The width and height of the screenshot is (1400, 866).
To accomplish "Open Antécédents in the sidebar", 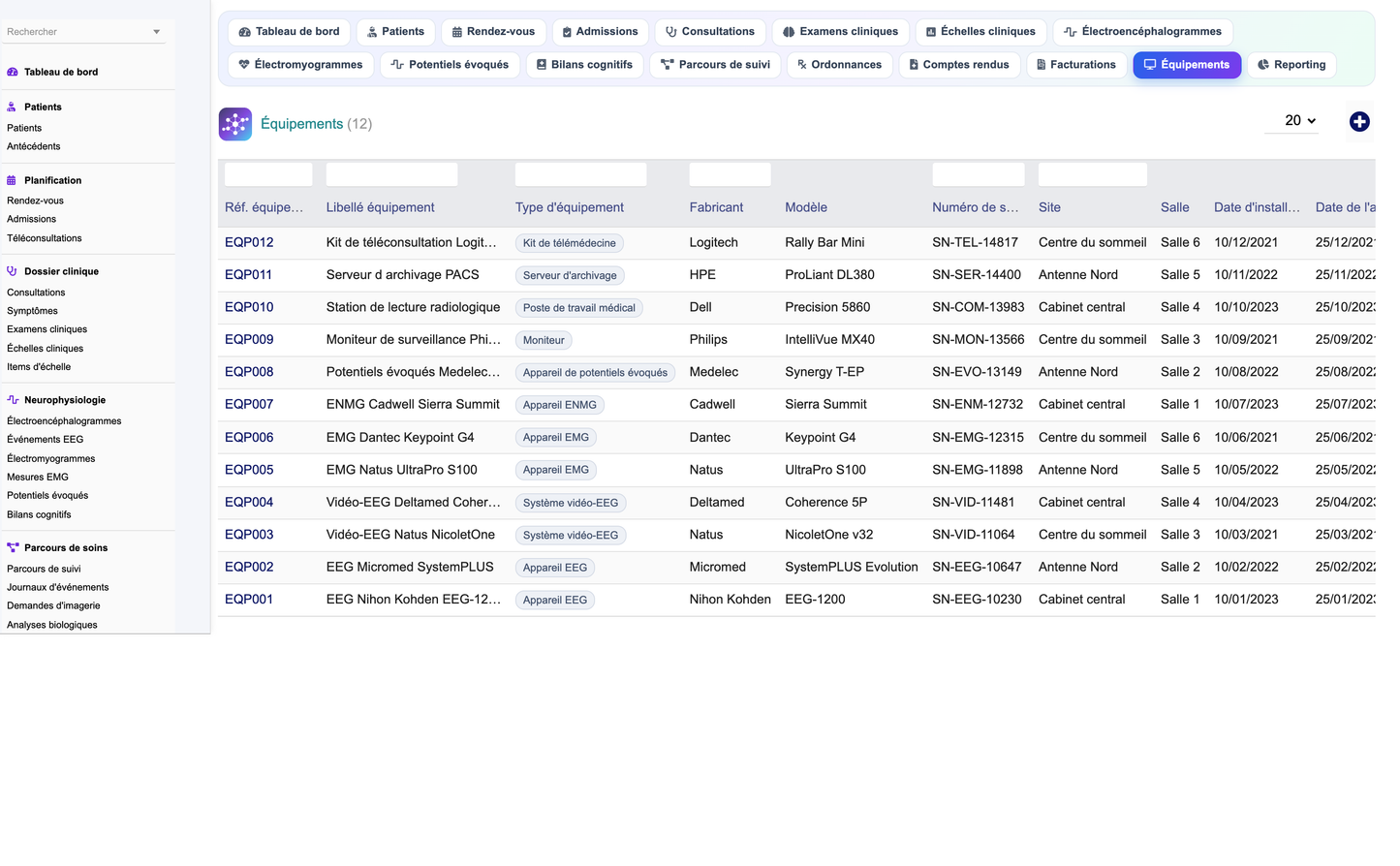I will pos(34,146).
